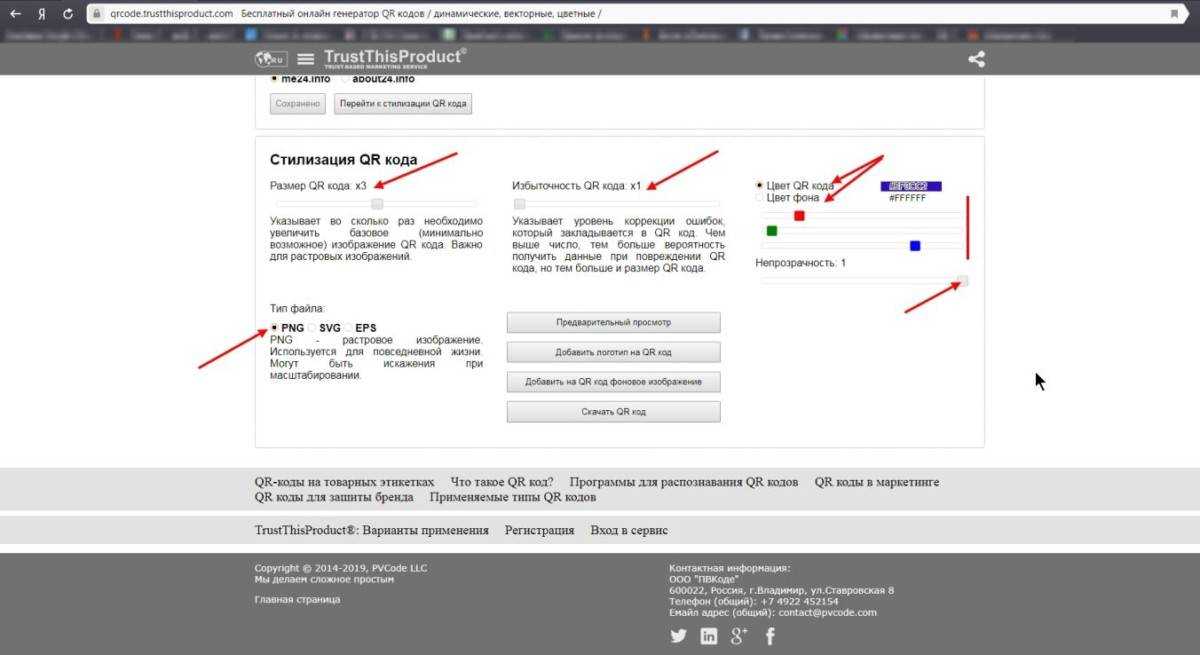Image resolution: width=1200 pixels, height=655 pixels.
Task: Click the Скачать QR код button
Action: (613, 412)
